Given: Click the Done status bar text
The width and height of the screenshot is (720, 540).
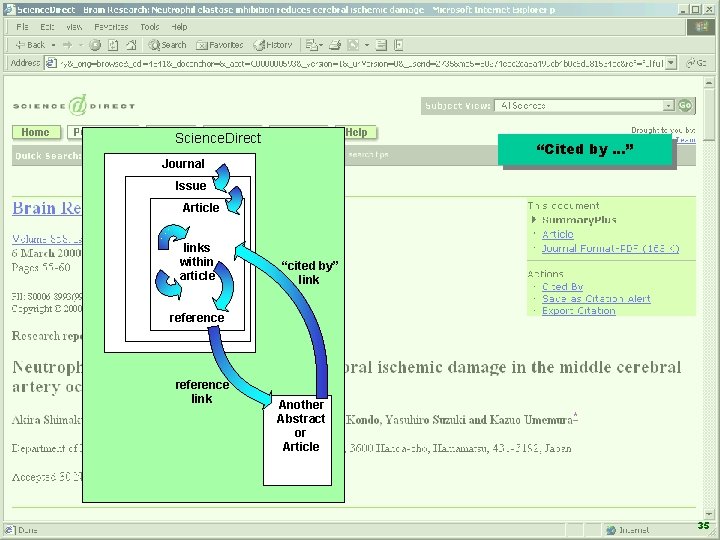Looking at the screenshot, I should coord(28,530).
